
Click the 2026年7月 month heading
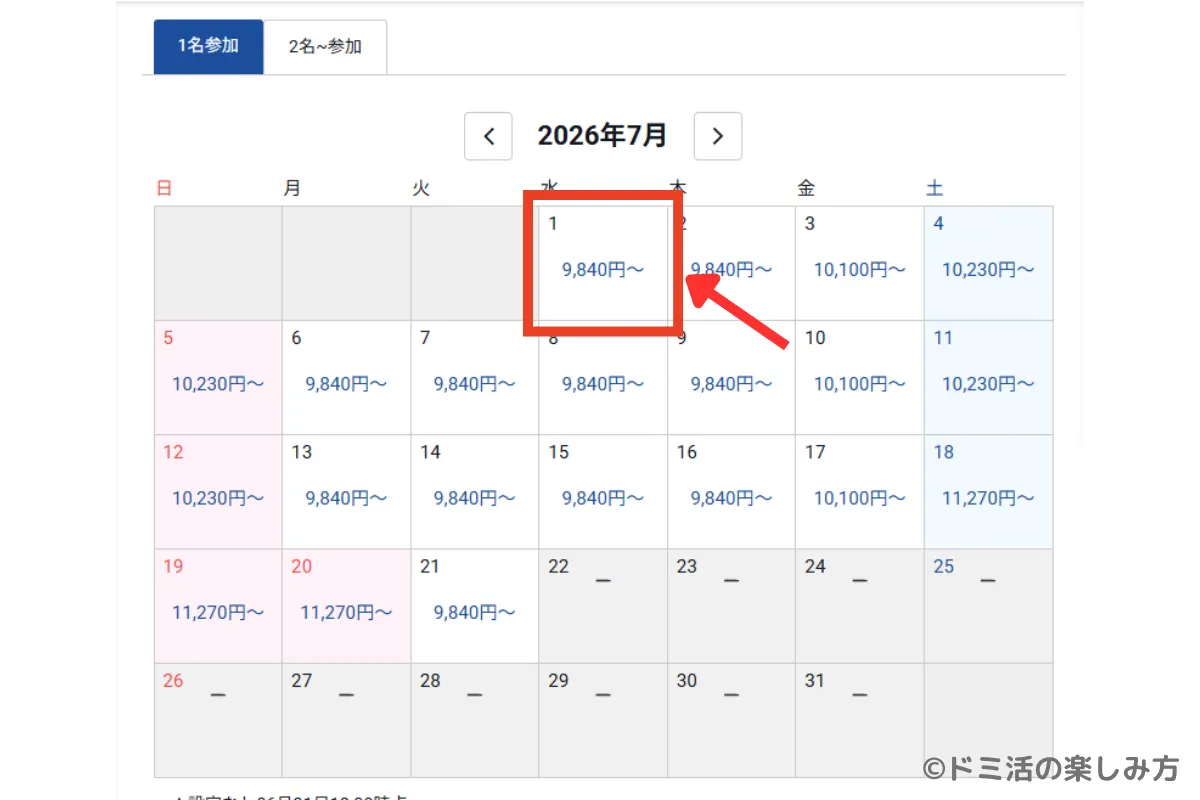point(602,136)
